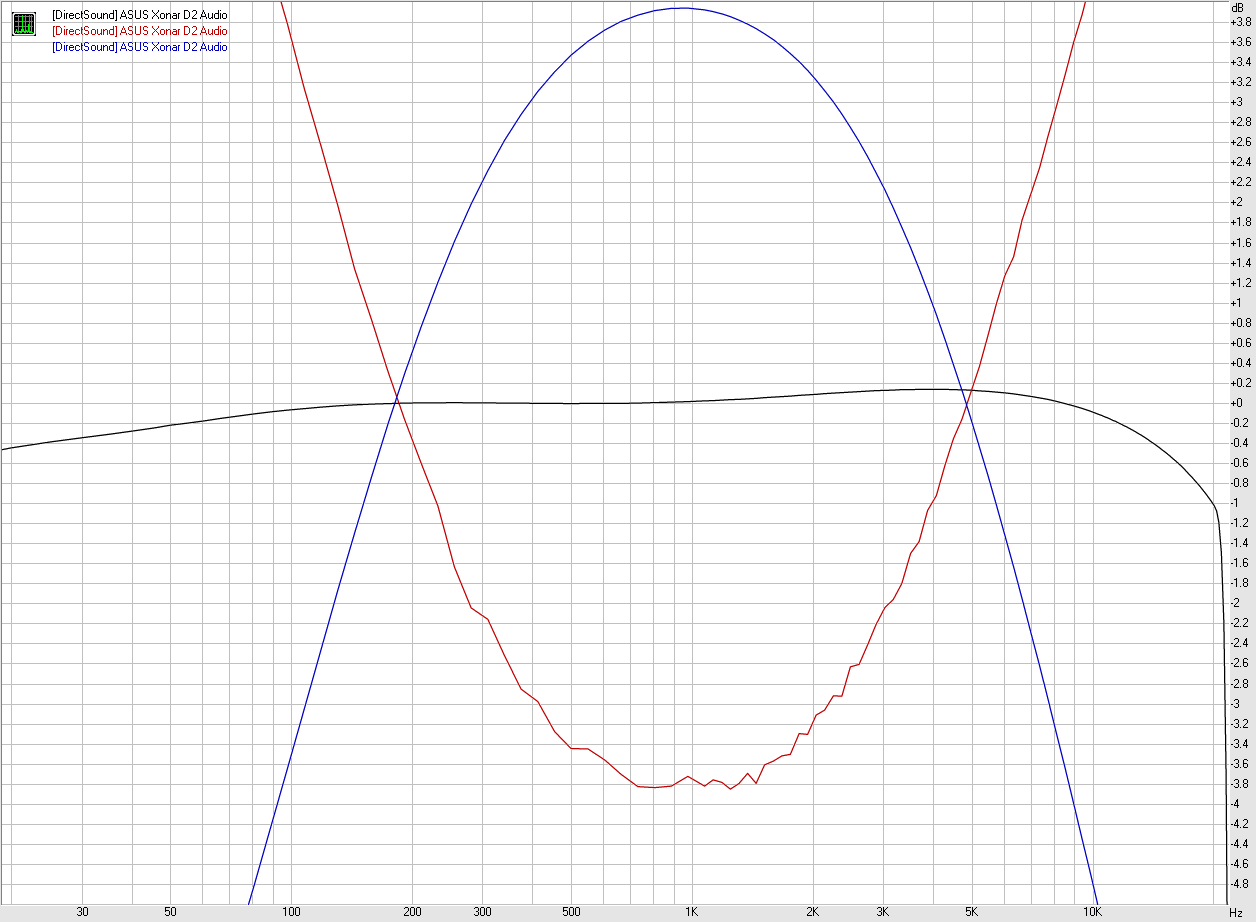Click the -4.8 dB scale label
The height and width of the screenshot is (922, 1256).
(x=1240, y=884)
